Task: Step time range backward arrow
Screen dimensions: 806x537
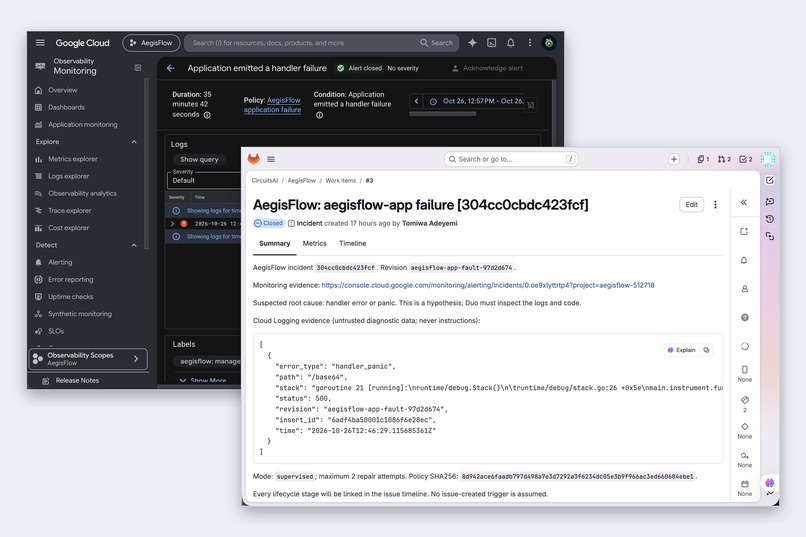Action: tap(416, 101)
